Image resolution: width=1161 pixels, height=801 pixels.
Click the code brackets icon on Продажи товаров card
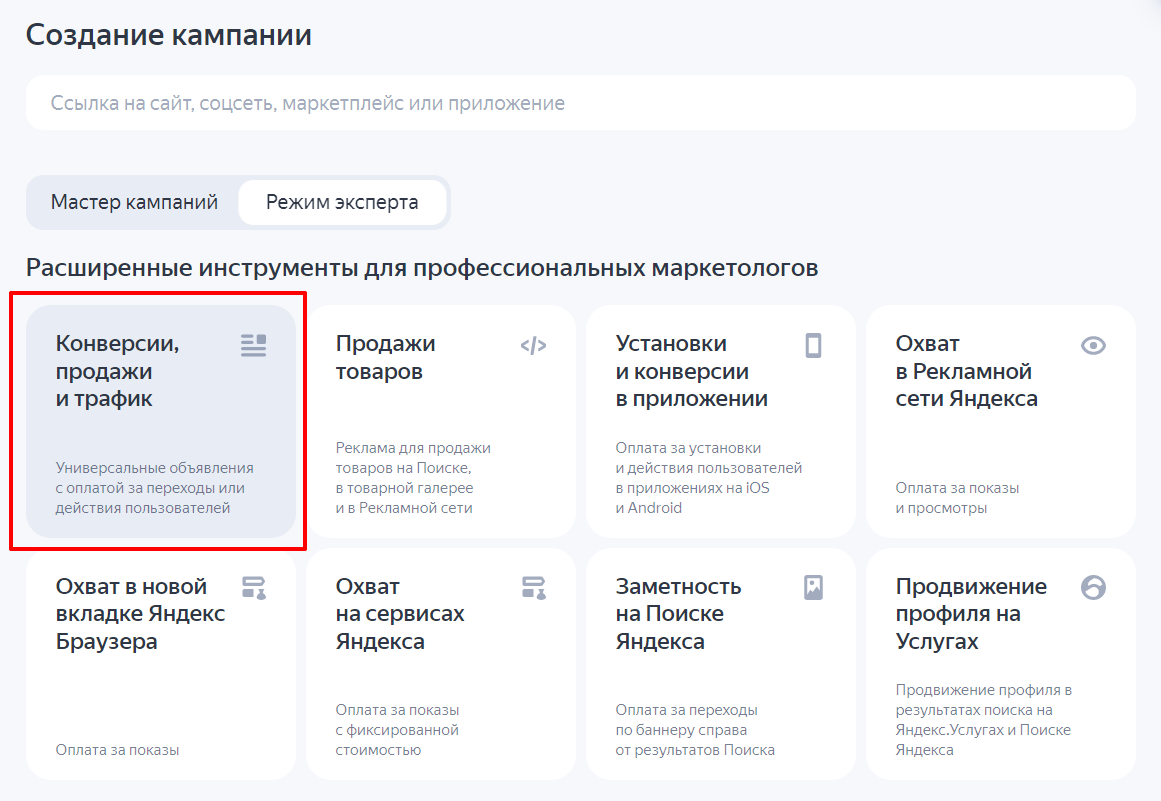coord(533,345)
